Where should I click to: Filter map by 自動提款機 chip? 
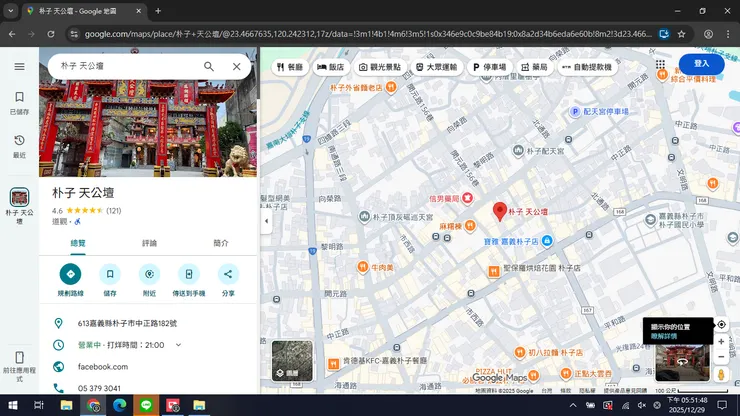pos(588,67)
